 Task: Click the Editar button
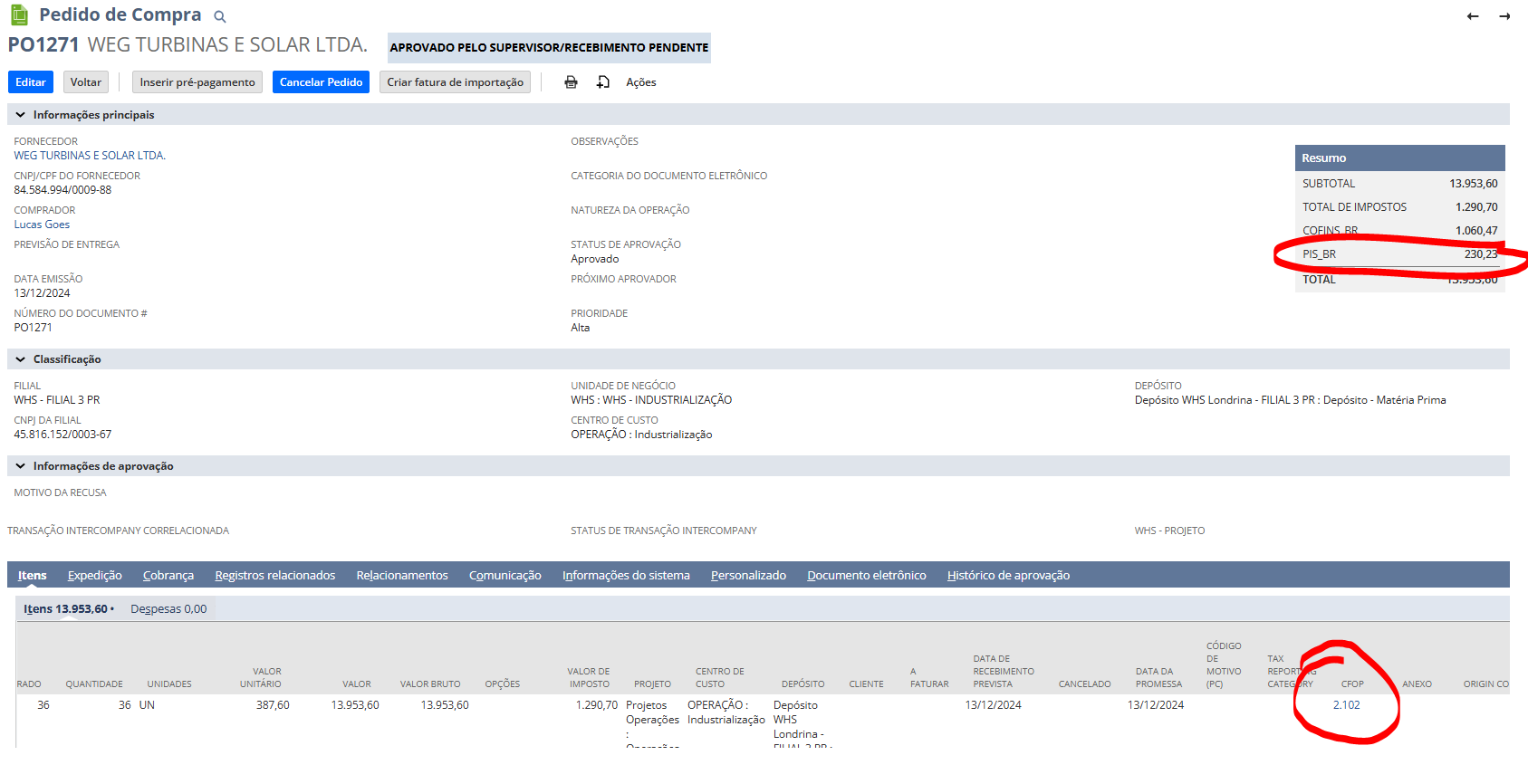point(30,82)
